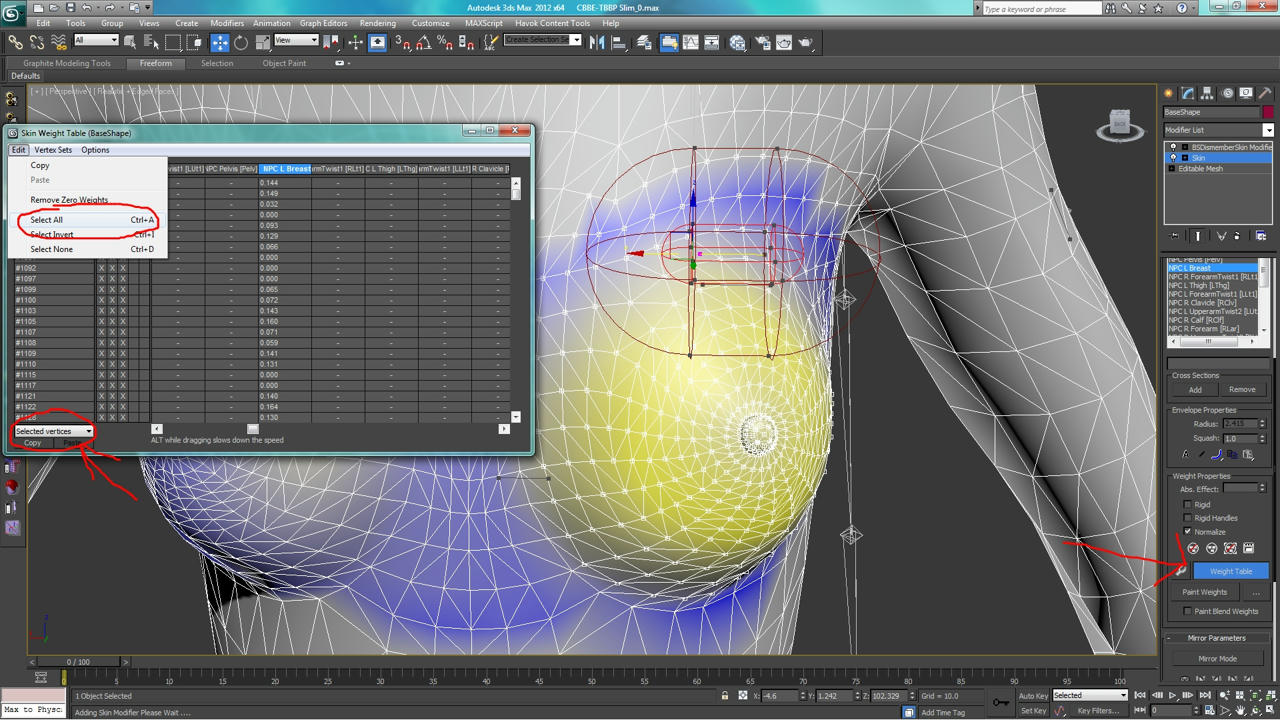Image resolution: width=1280 pixels, height=720 pixels.
Task: Click the Pan View hand icon
Action: tap(1240, 710)
